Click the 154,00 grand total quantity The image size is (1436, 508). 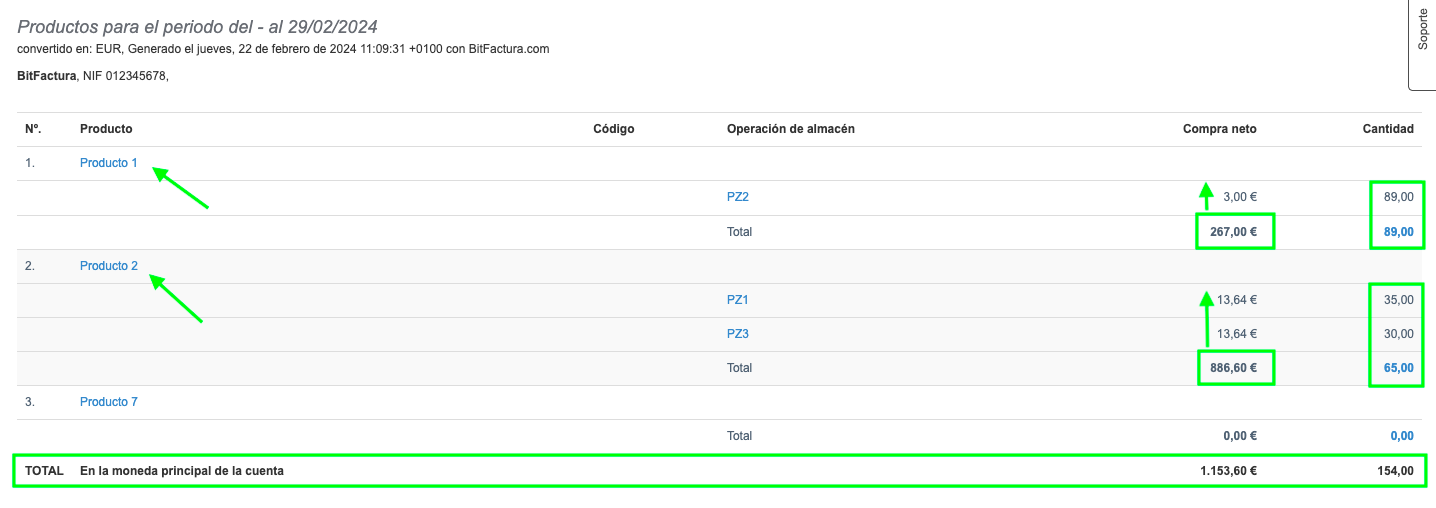point(1394,471)
